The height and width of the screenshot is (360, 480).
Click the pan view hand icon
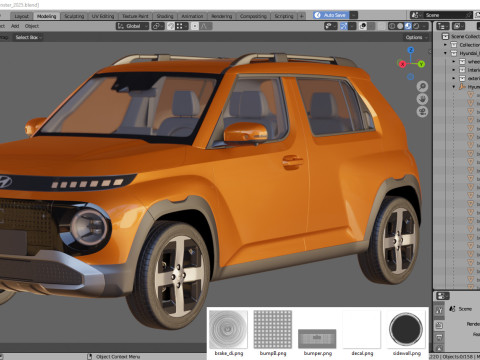pos(422,99)
